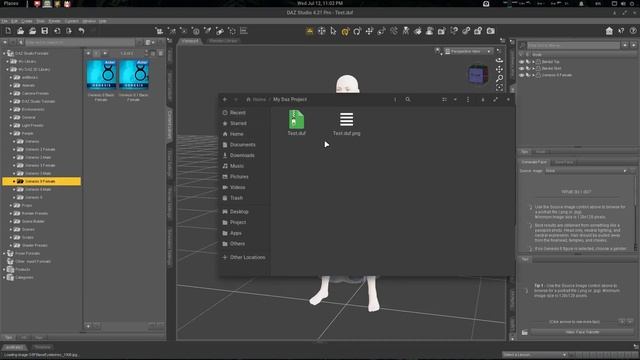Screen dimensions: 640x360
Task: Open Documents in the file manager sidebar
Action: (242, 144)
